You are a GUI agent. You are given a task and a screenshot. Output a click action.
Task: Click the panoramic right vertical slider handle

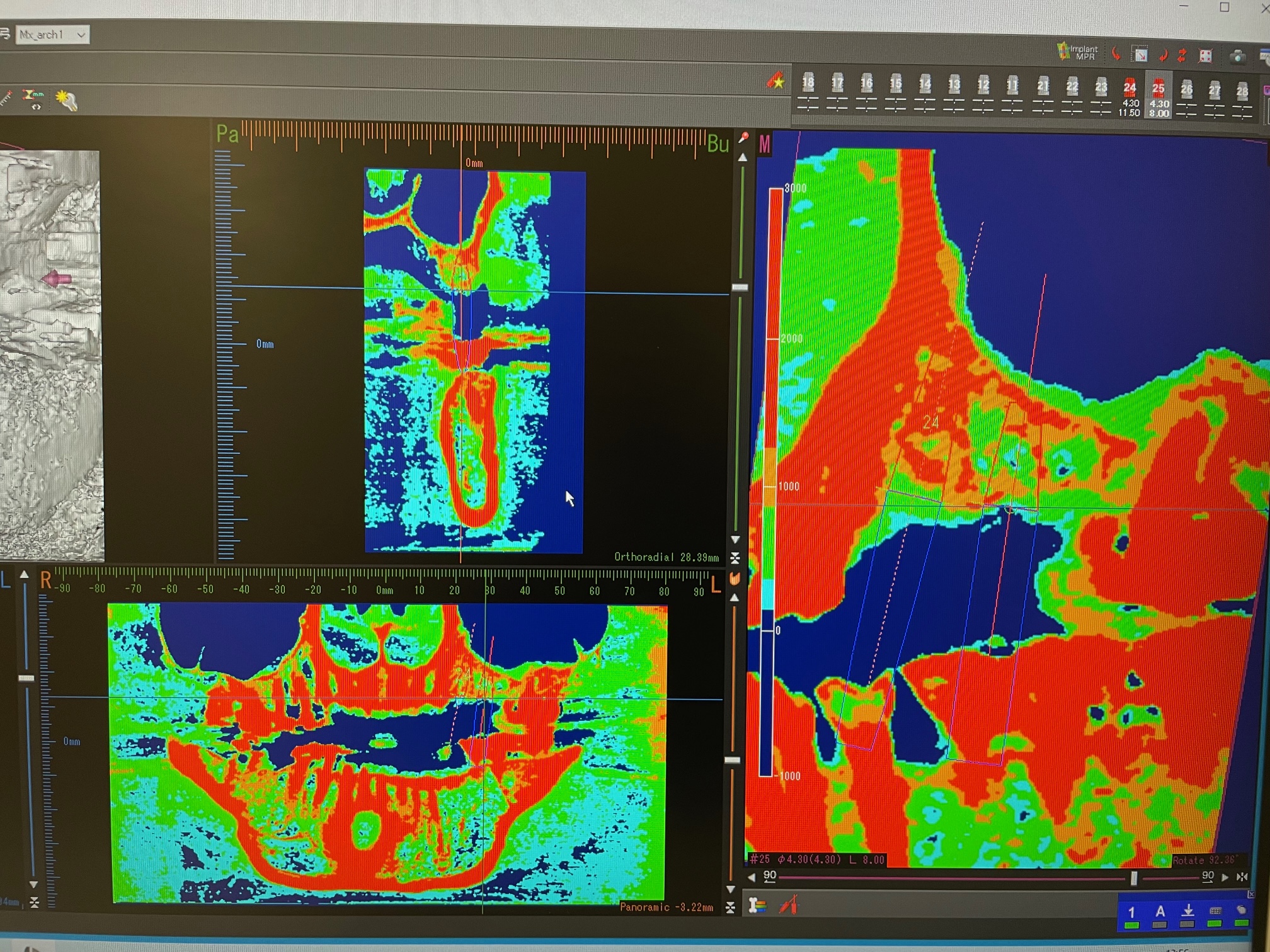[x=732, y=760]
